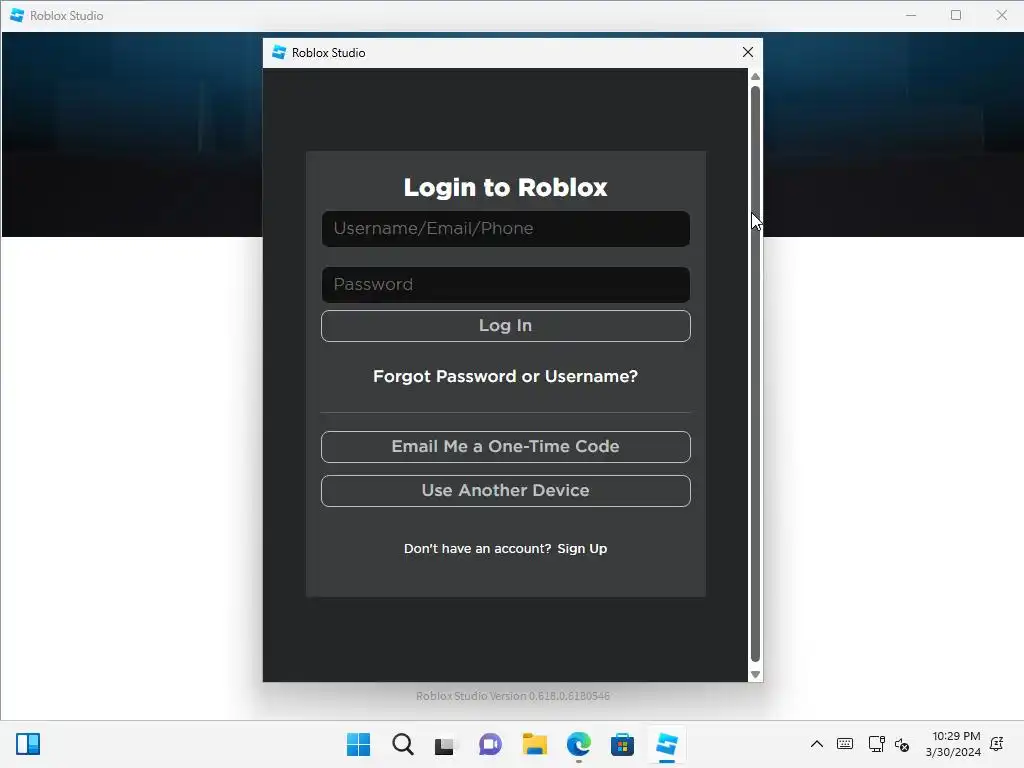Open Task View on the taskbar
Image resolution: width=1024 pixels, height=768 pixels.
pos(446,744)
